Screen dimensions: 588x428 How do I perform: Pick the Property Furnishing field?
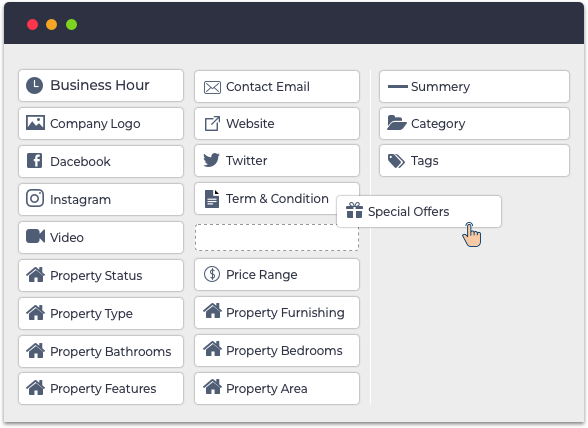coord(277,312)
